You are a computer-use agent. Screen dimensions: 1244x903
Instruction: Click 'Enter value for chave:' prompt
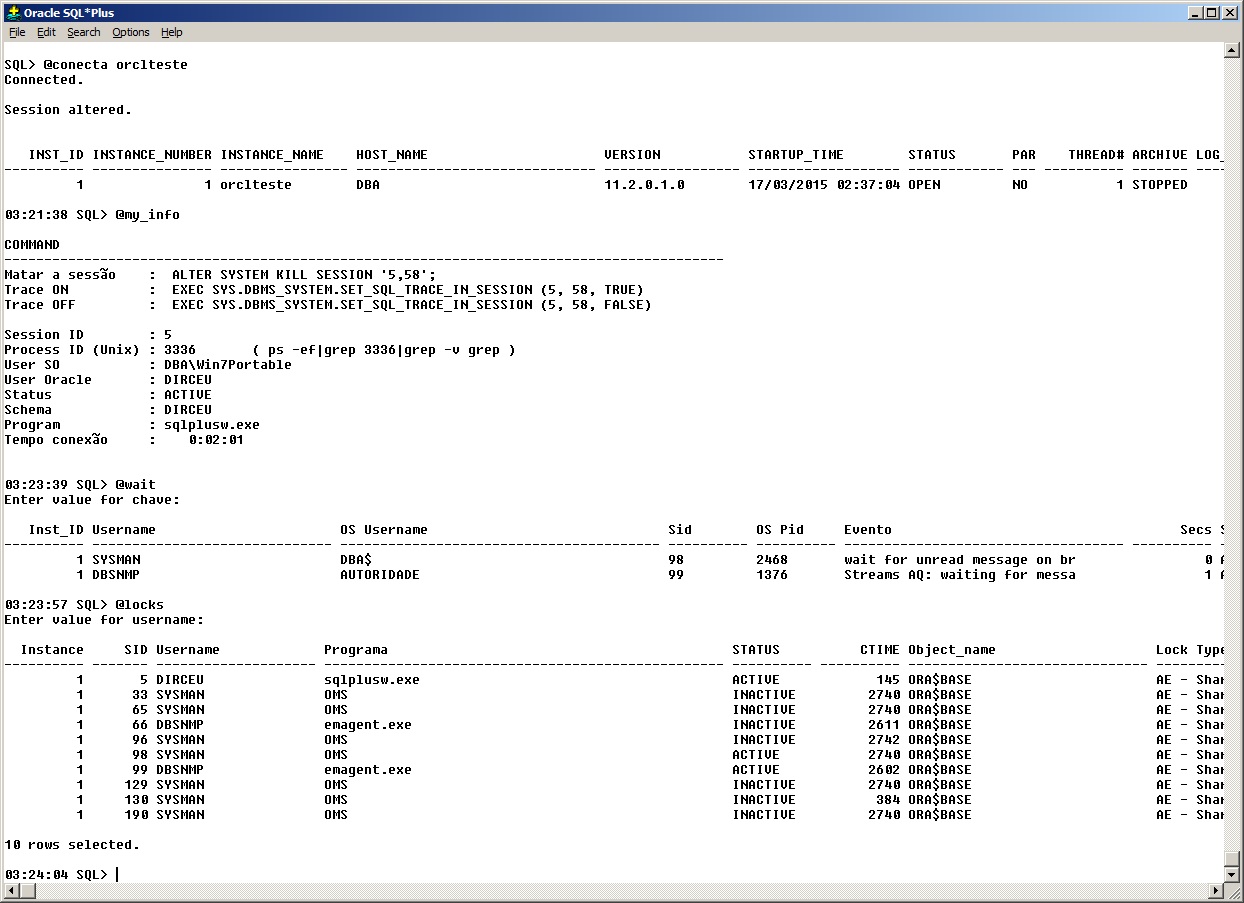tap(92, 500)
